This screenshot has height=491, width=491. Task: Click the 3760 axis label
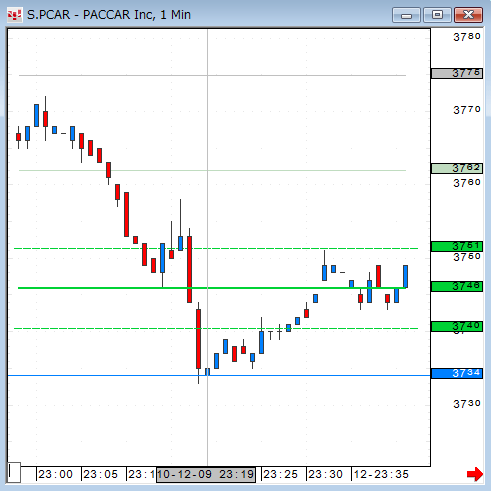[467, 183]
